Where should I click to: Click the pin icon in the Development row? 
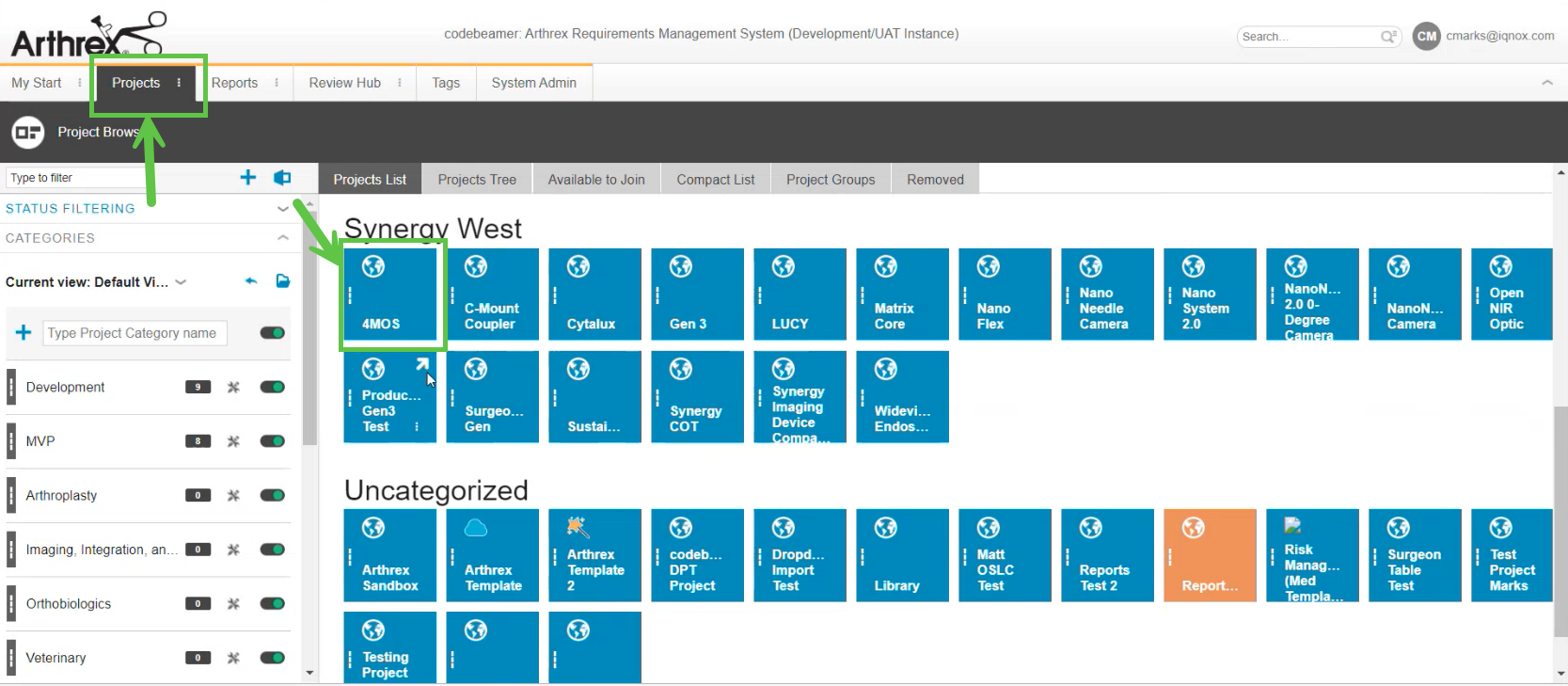pyautogui.click(x=233, y=387)
